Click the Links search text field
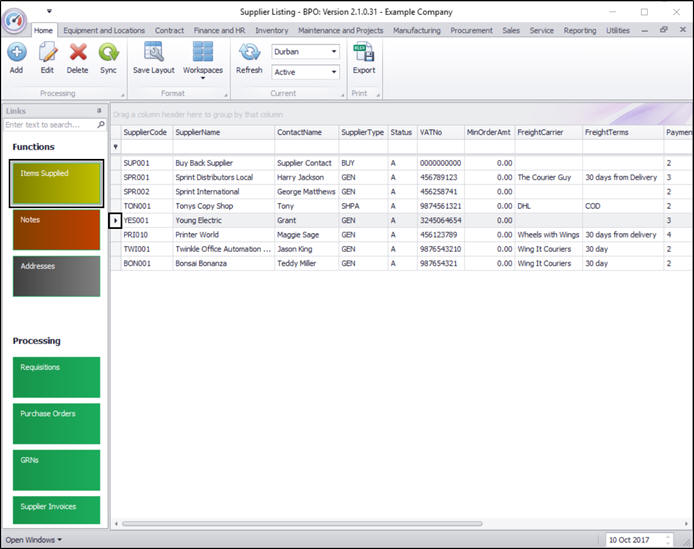This screenshot has width=694, height=549. pos(49,125)
